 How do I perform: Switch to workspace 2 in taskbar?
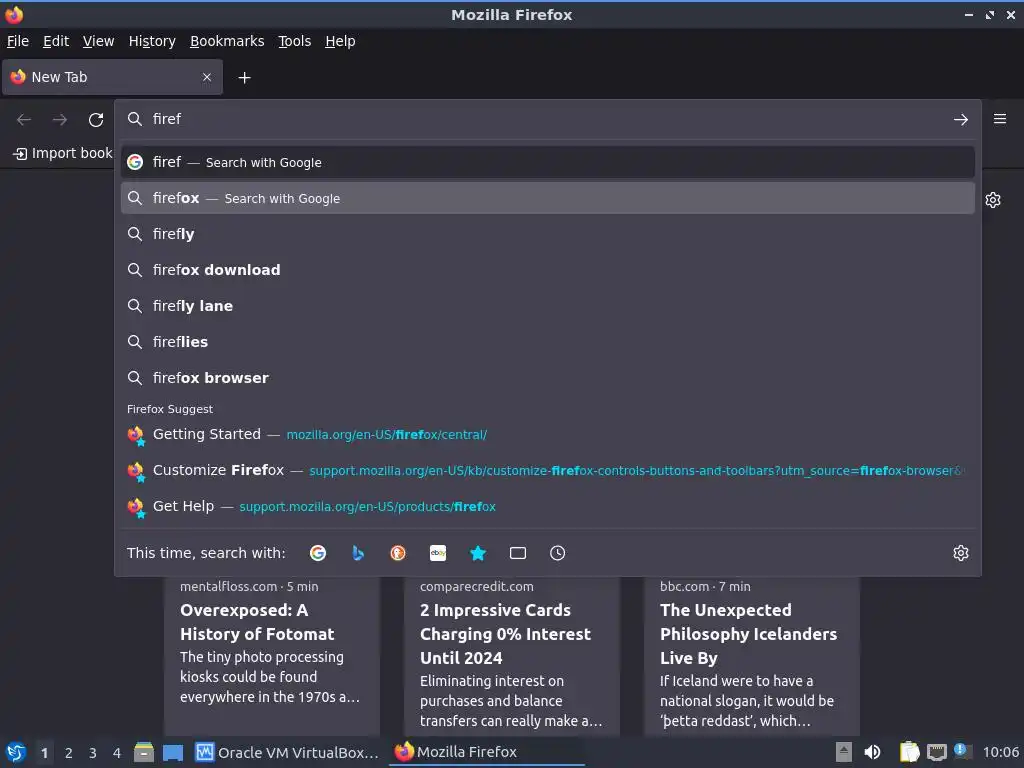point(69,753)
